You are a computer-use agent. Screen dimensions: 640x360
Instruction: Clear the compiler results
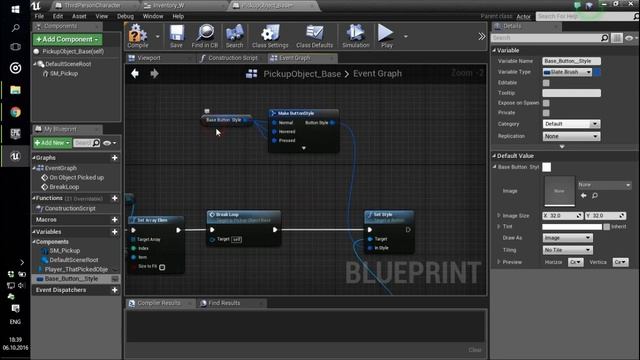(x=474, y=350)
